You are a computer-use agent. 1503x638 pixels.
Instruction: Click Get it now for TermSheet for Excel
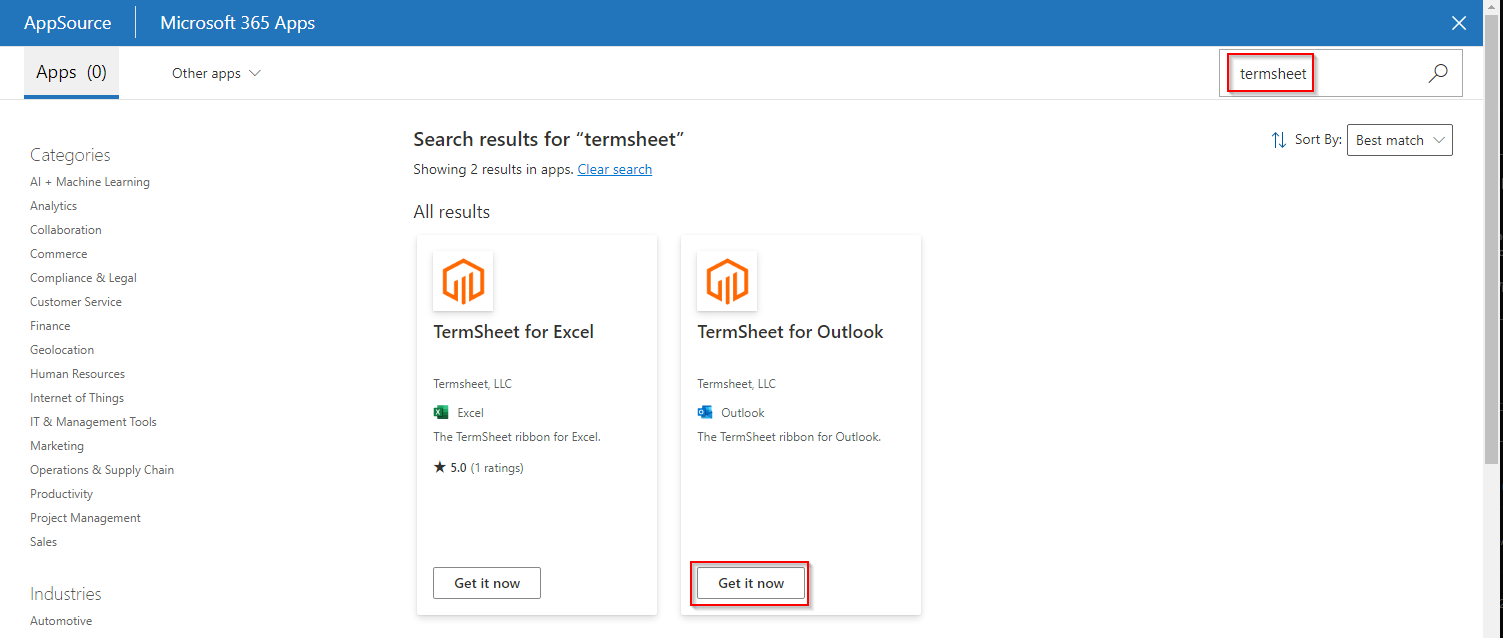(486, 583)
